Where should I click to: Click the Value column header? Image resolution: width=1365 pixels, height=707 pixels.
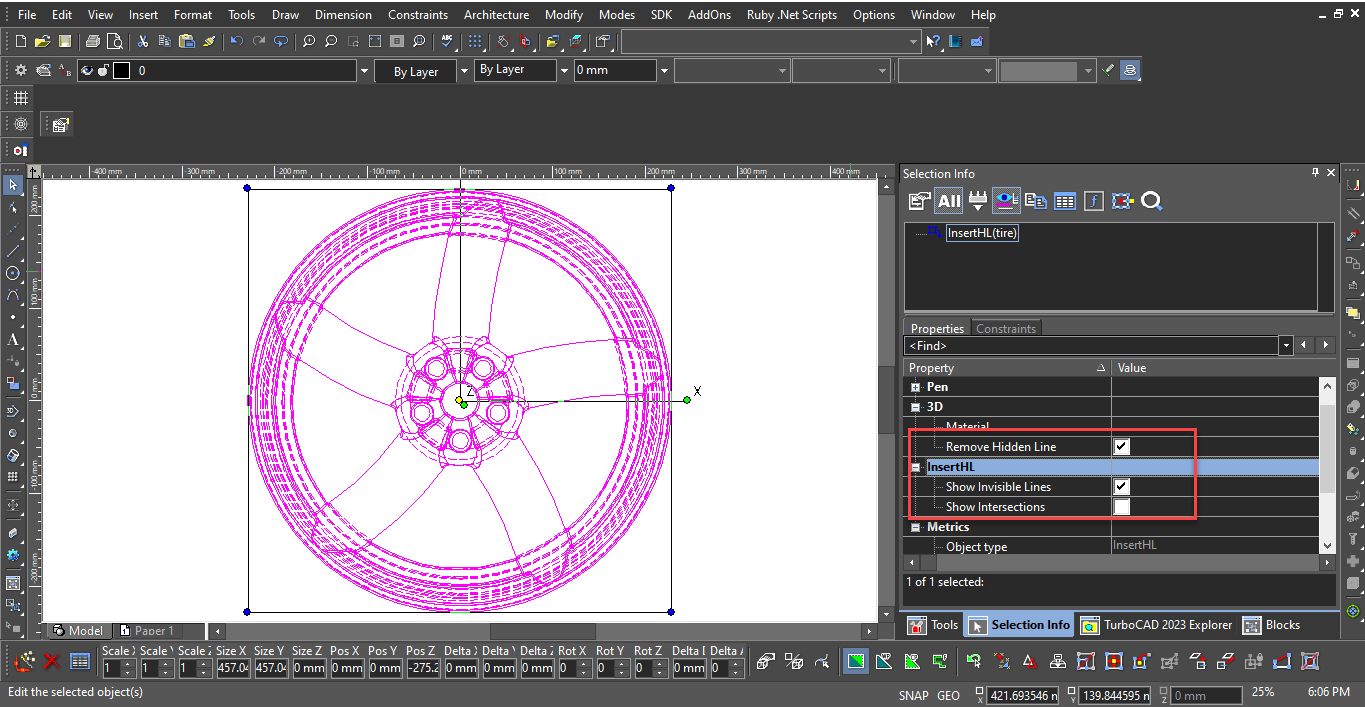(x=1215, y=368)
